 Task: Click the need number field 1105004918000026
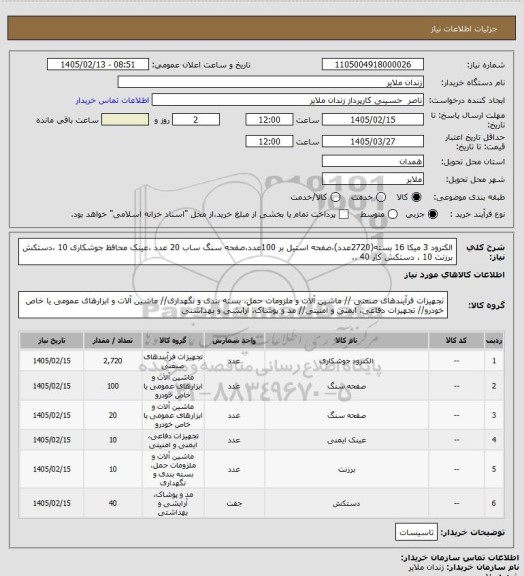[x=373, y=65]
